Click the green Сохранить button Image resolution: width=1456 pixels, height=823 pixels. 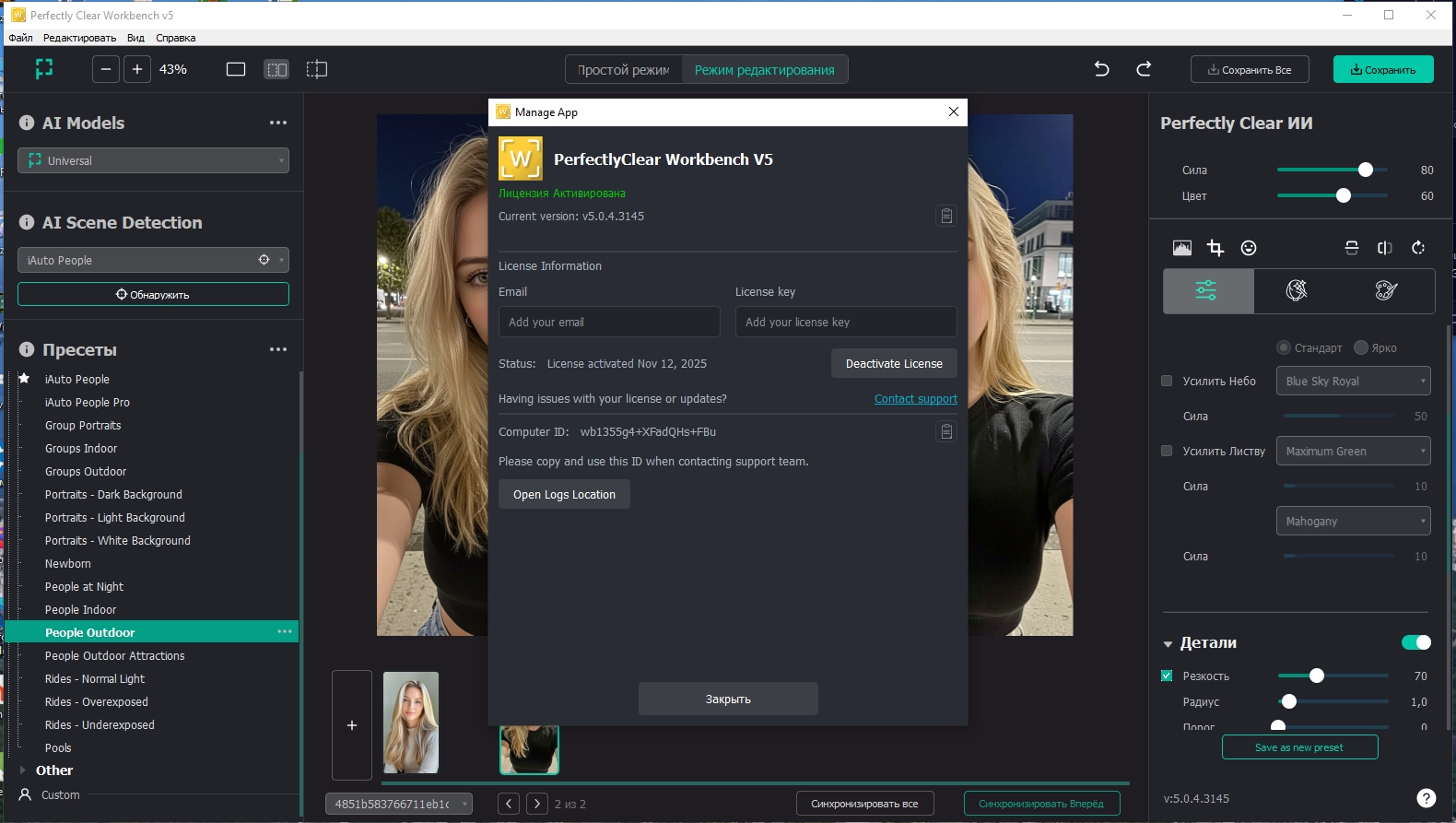pyautogui.click(x=1383, y=69)
